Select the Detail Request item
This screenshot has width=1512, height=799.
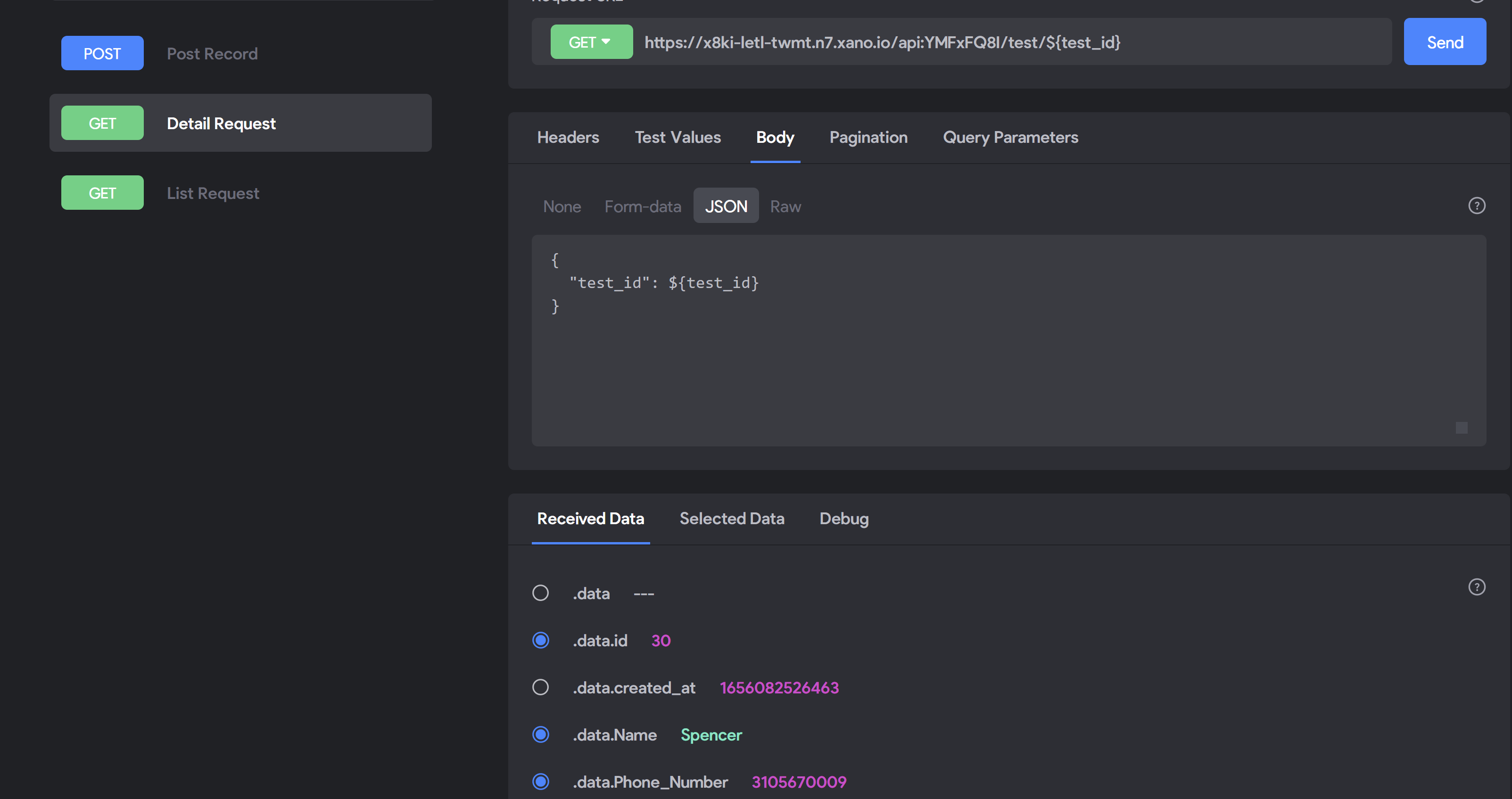[x=240, y=123]
